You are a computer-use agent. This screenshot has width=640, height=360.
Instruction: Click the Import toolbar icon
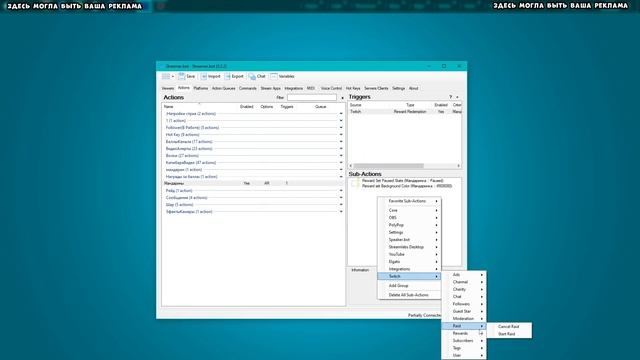[x=210, y=76]
